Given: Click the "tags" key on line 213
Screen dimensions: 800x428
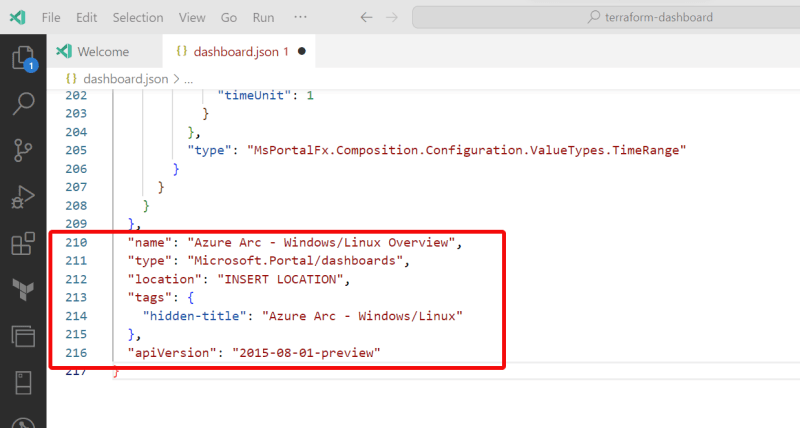Looking at the screenshot, I should 149,297.
